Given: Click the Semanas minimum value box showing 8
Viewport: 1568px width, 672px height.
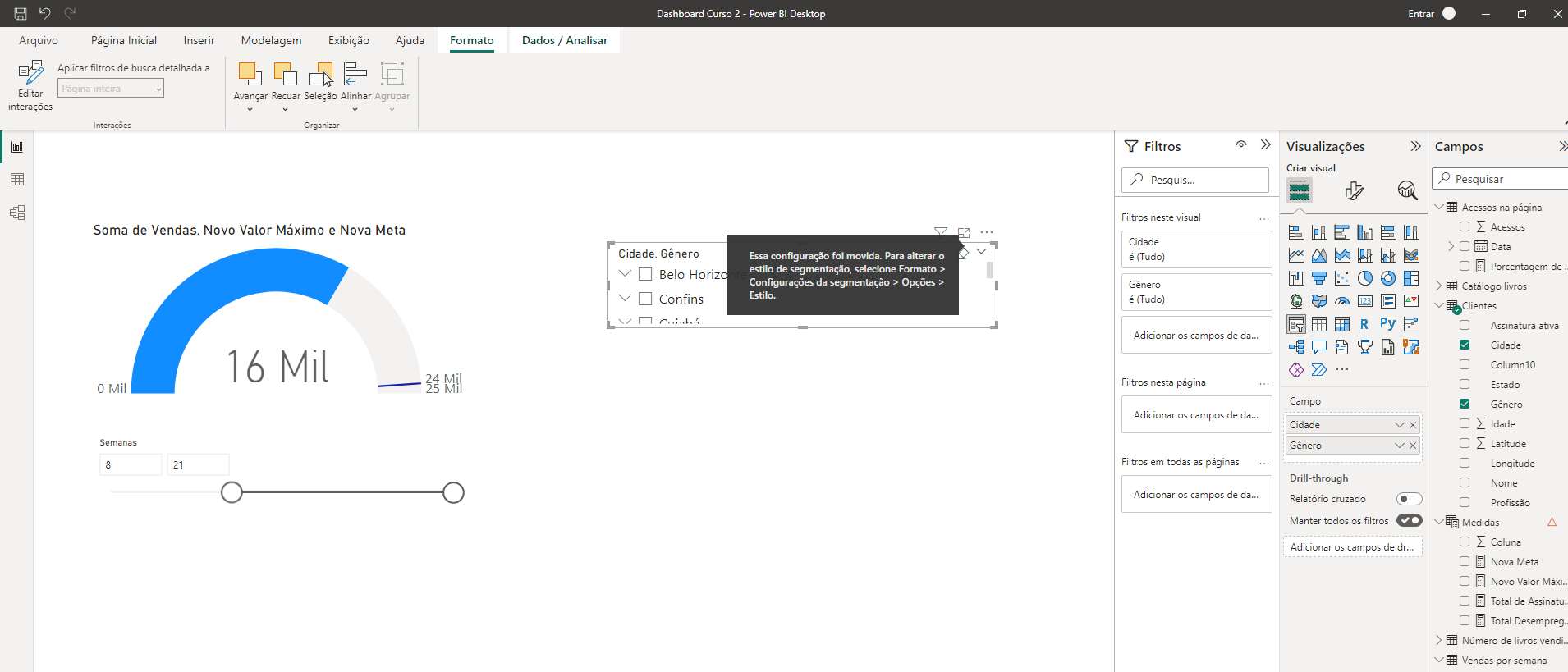Looking at the screenshot, I should click(131, 464).
